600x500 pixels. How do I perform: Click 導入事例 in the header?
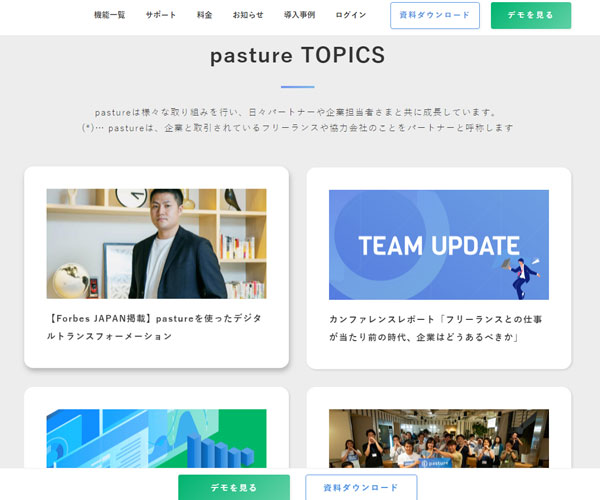(x=299, y=15)
